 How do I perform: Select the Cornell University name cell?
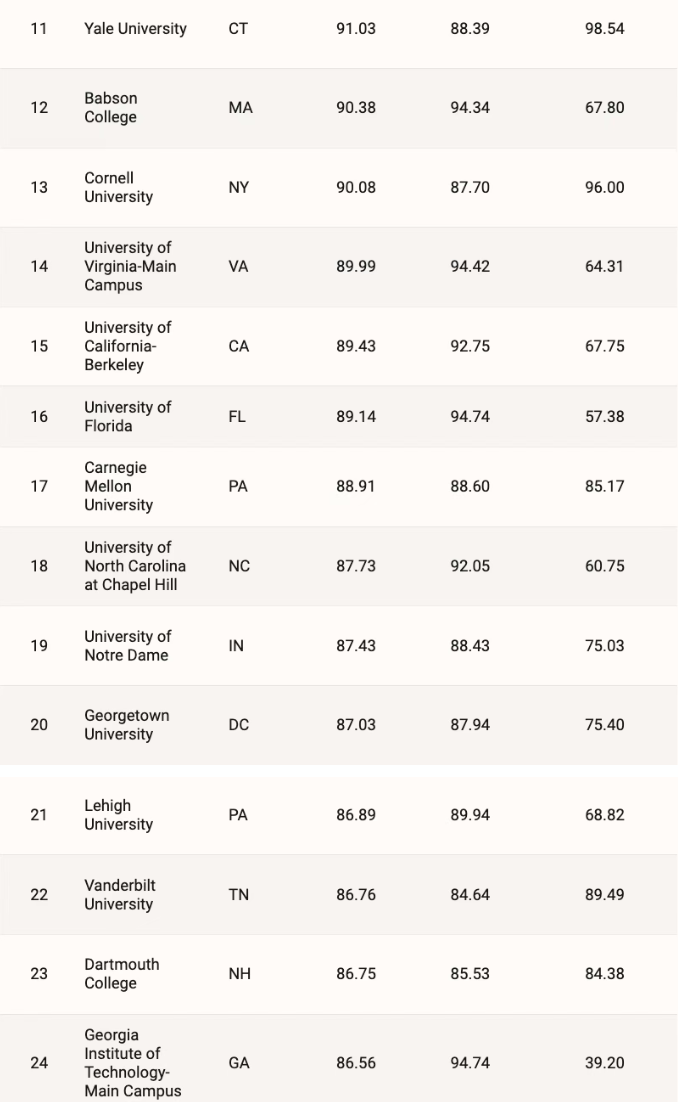pos(118,188)
